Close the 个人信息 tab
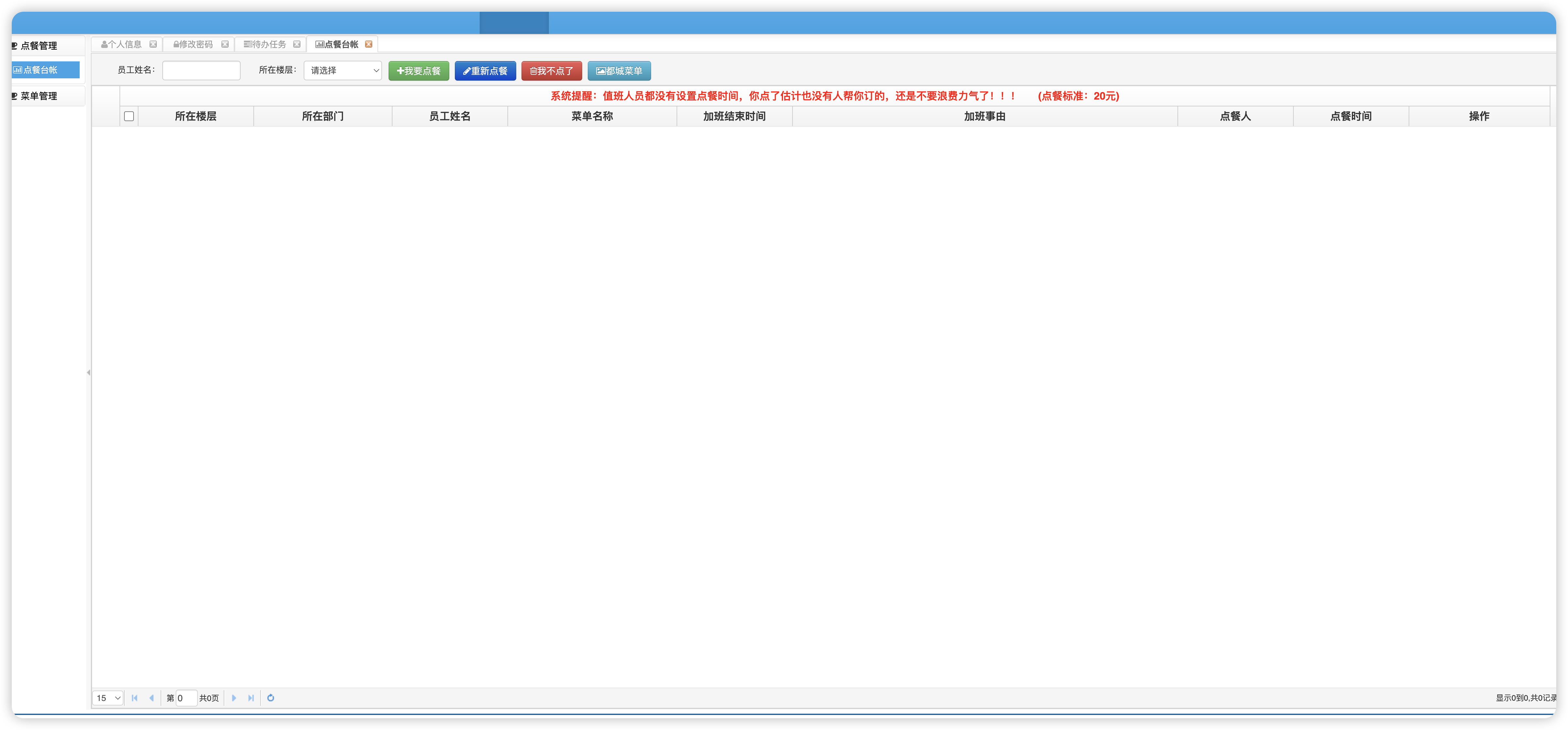Screen dimensions: 1568x730 click(153, 44)
